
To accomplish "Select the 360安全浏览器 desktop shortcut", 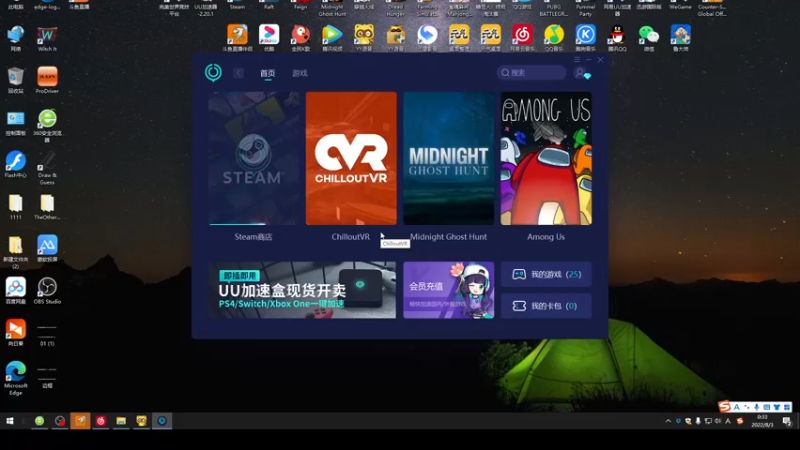I will tap(47, 125).
